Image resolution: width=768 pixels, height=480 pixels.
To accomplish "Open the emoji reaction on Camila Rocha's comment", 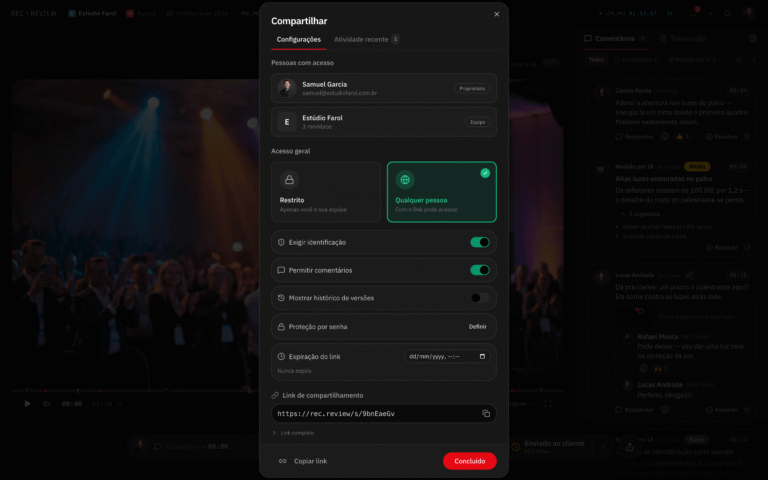I will pyautogui.click(x=665, y=137).
